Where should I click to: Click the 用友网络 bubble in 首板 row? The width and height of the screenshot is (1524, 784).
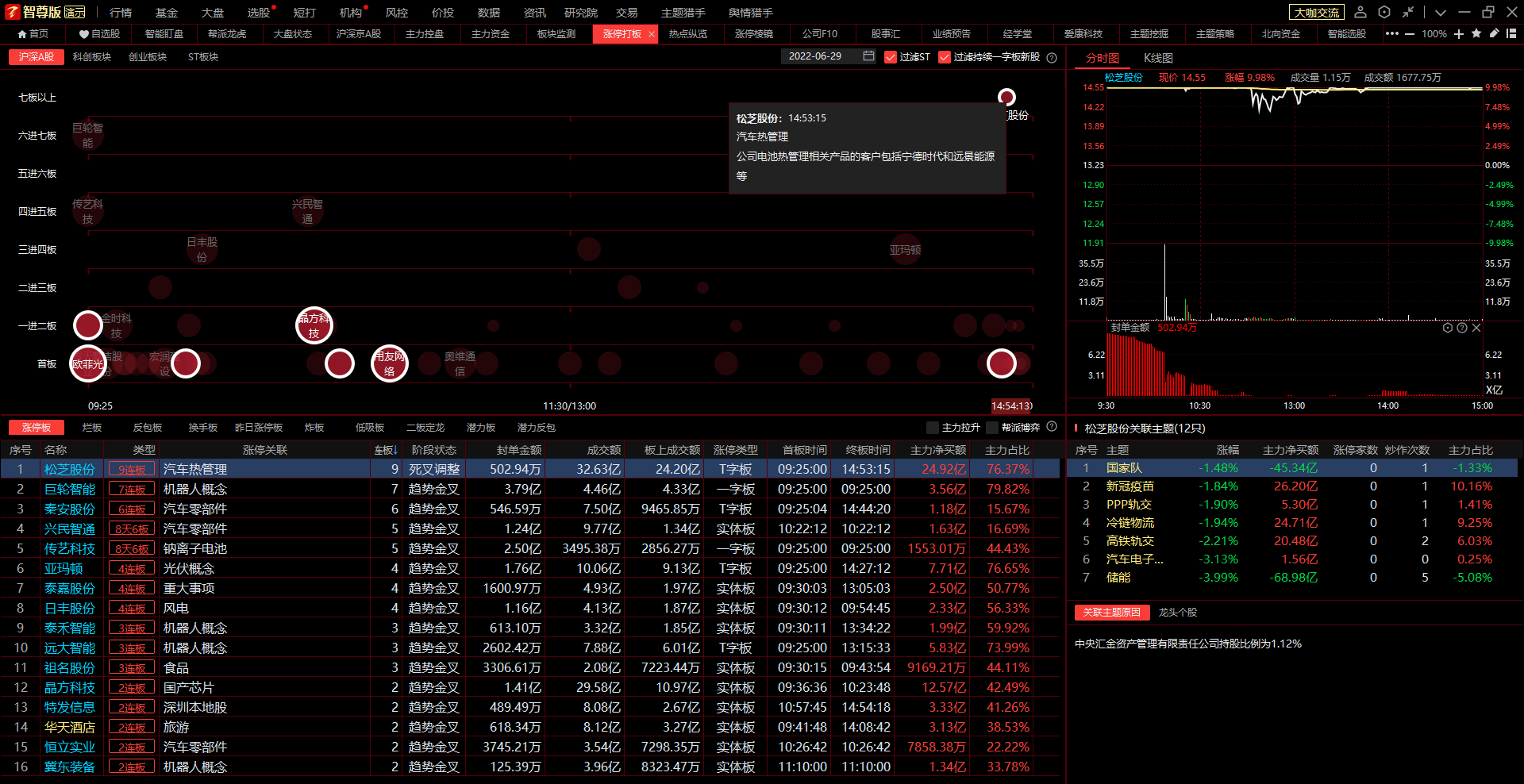[390, 363]
